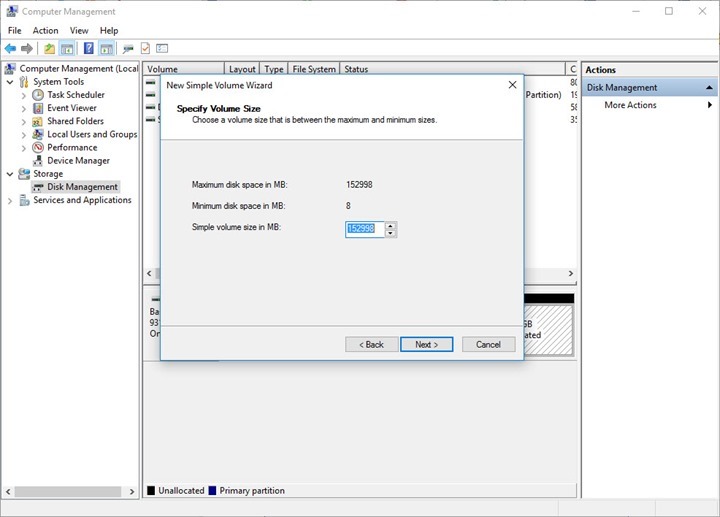Click the simple volume size field
Image resolution: width=720 pixels, height=517 pixels.
pyautogui.click(x=364, y=229)
